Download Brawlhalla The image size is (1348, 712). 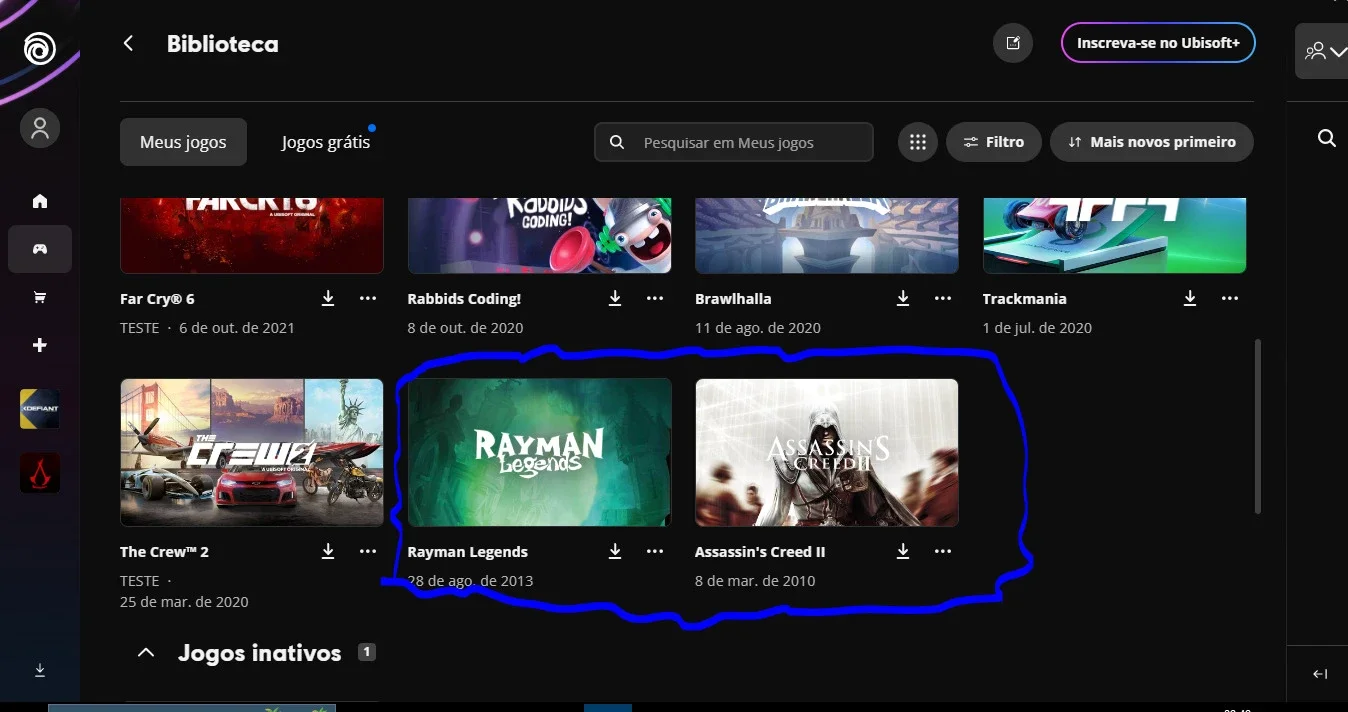pos(903,298)
